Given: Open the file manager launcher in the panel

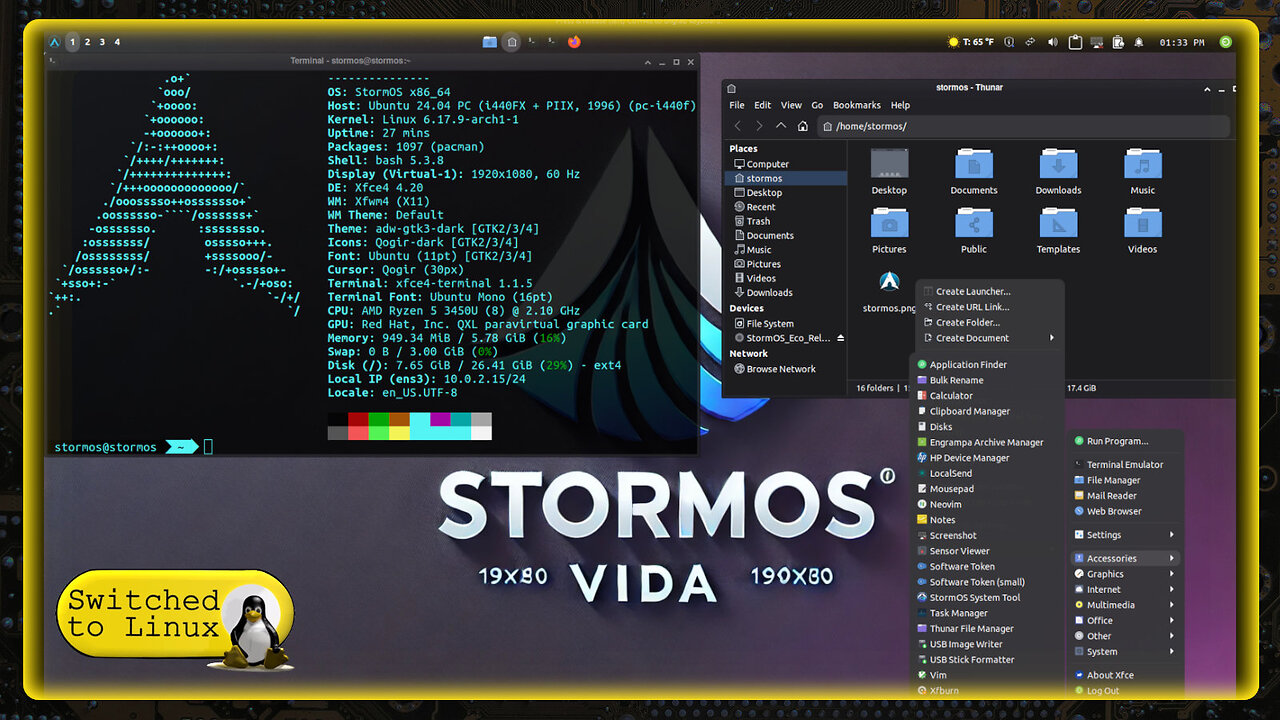Looking at the screenshot, I should point(490,42).
